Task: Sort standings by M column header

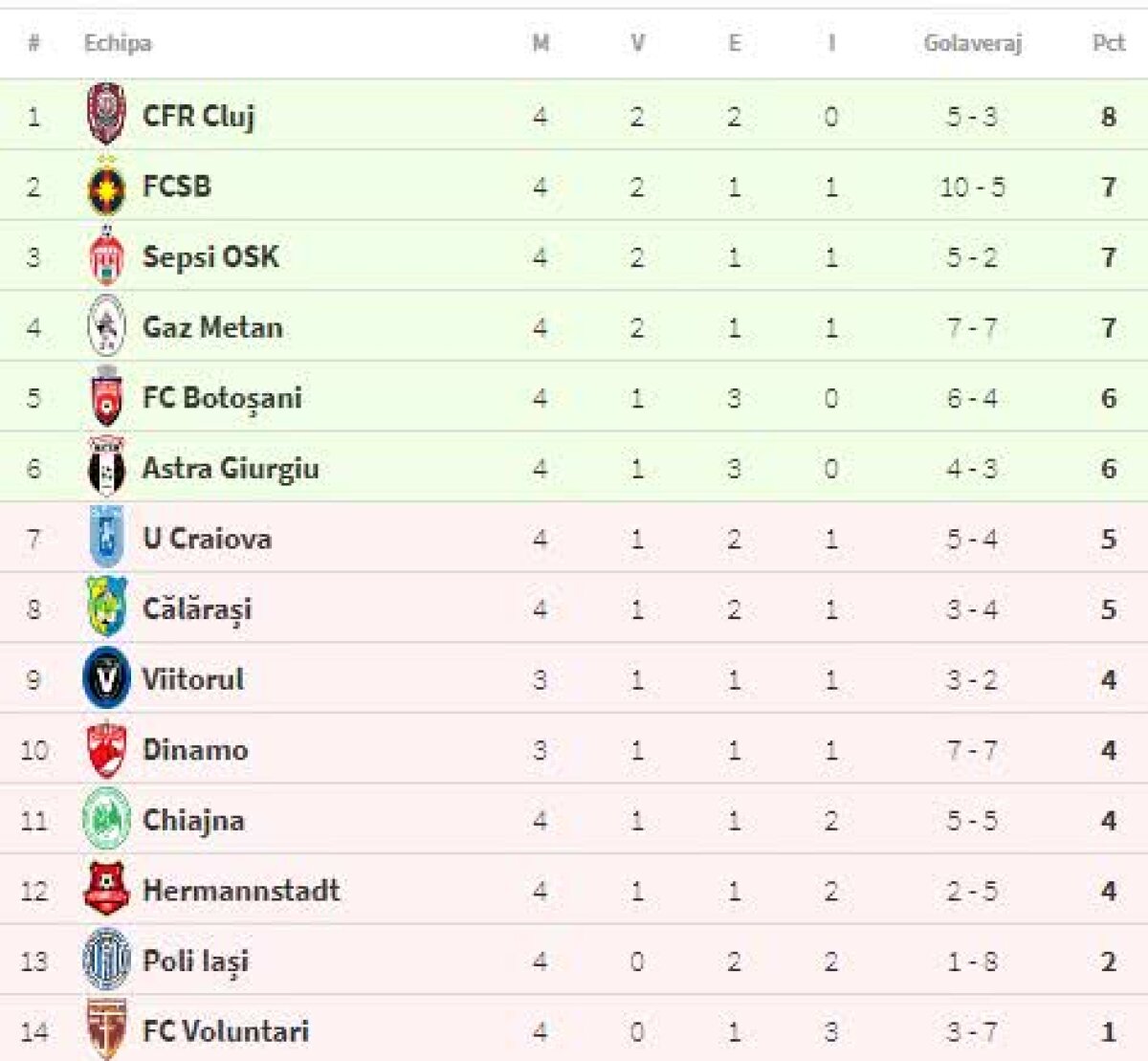Action: coord(541,43)
